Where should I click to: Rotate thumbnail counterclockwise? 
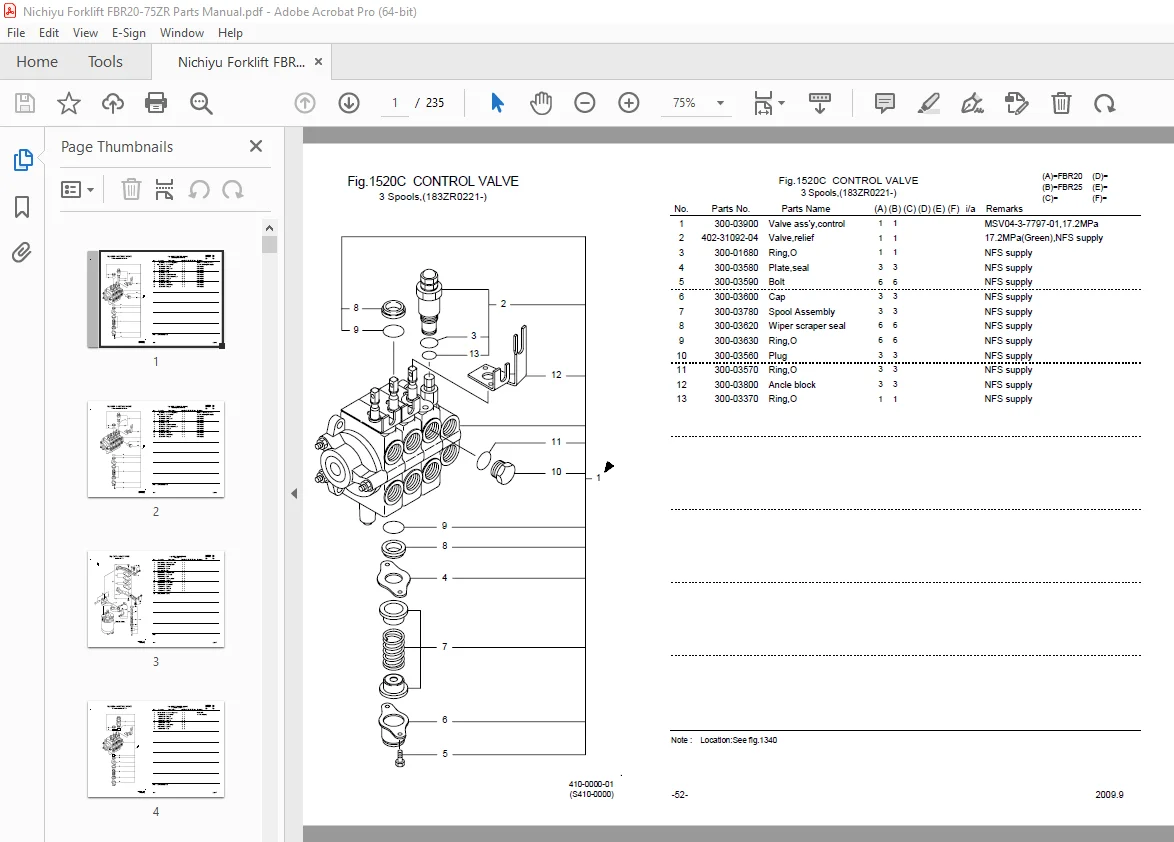click(x=199, y=189)
